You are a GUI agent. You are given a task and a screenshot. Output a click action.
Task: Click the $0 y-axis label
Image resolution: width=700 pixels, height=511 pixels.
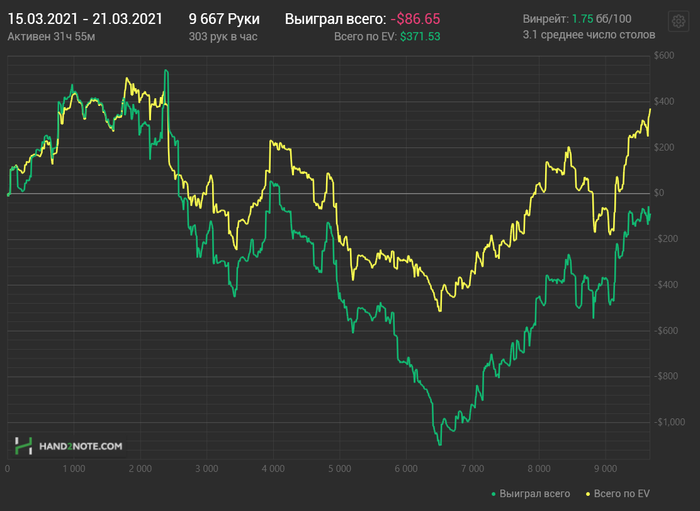coord(659,193)
